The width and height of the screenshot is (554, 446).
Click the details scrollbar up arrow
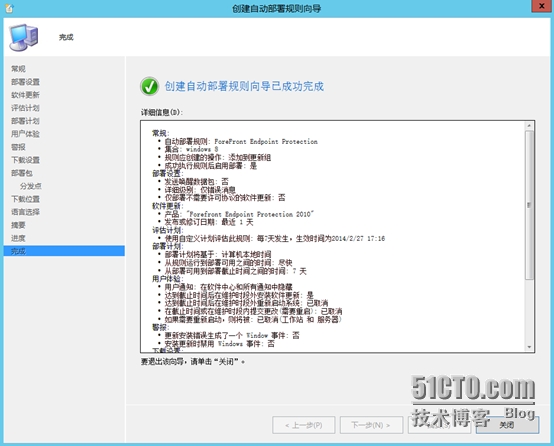pos(529,125)
